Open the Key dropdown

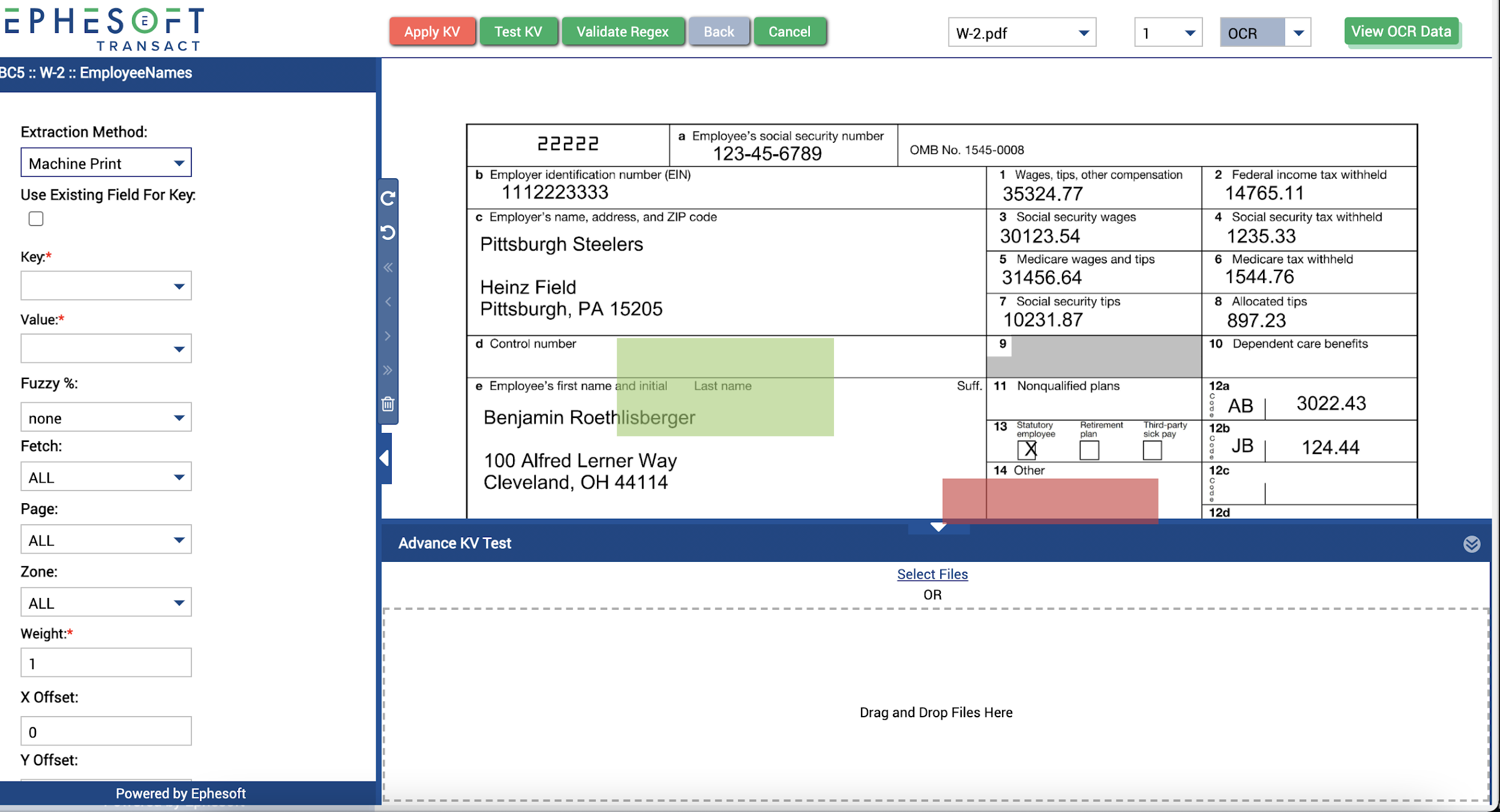click(x=106, y=285)
